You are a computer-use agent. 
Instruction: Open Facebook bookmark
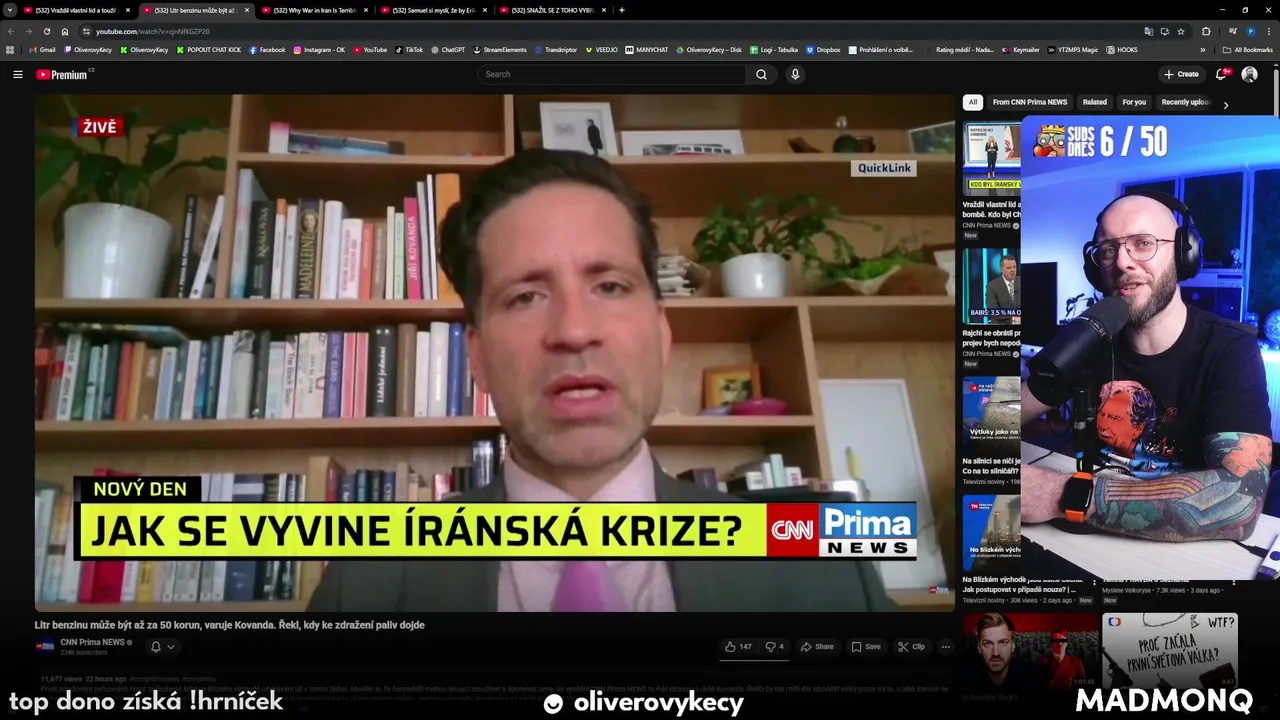267,49
